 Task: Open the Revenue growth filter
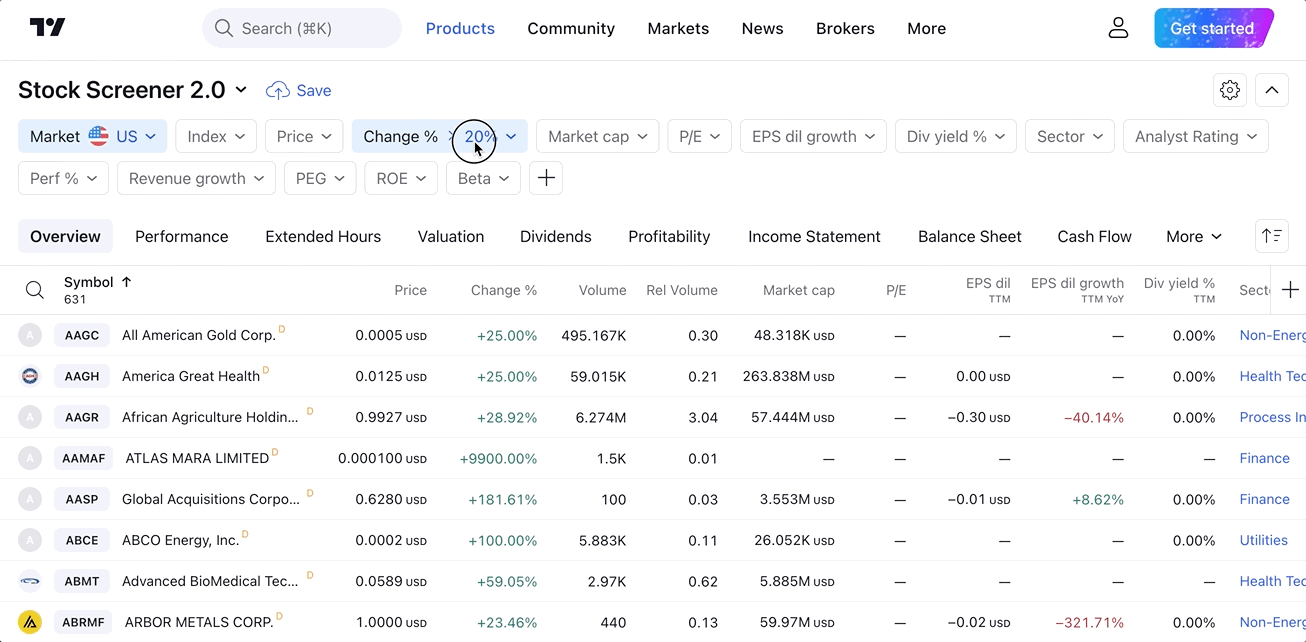click(x=196, y=178)
